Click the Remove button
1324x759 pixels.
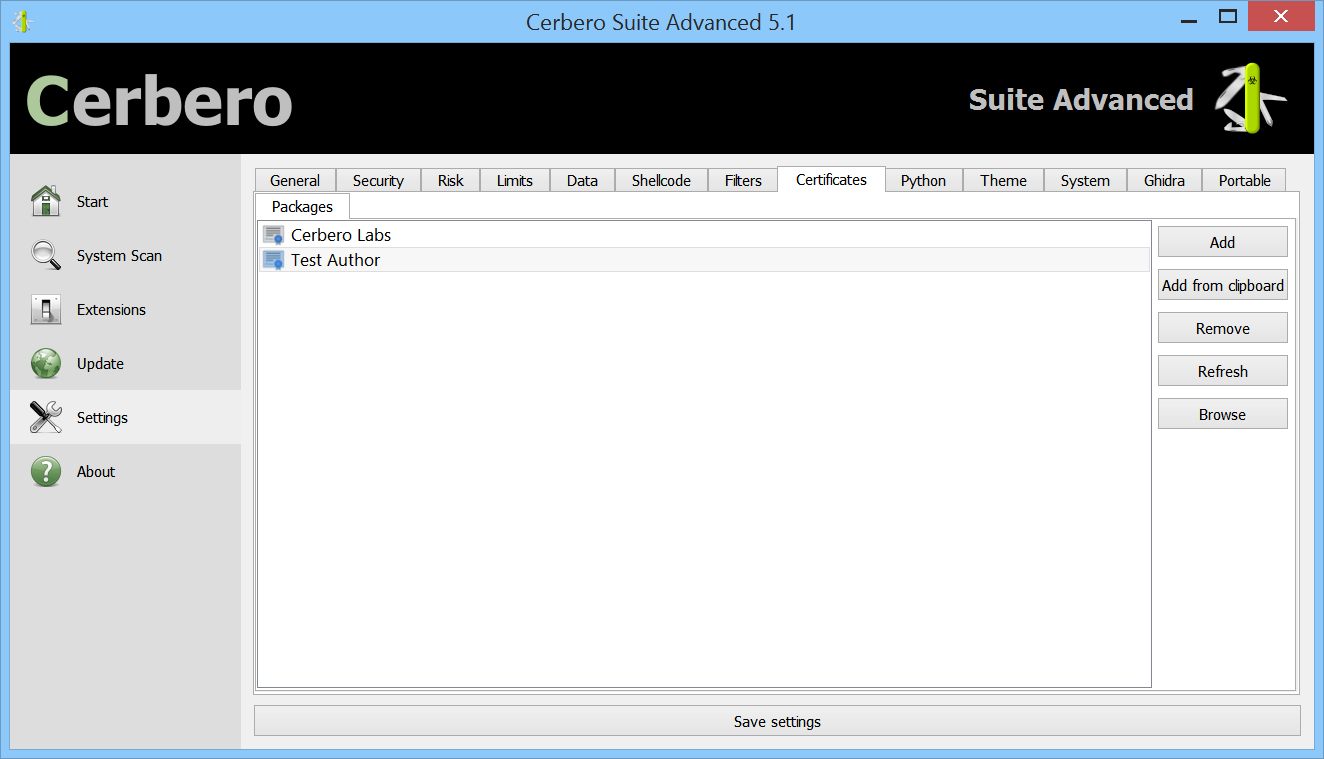tap(1222, 328)
